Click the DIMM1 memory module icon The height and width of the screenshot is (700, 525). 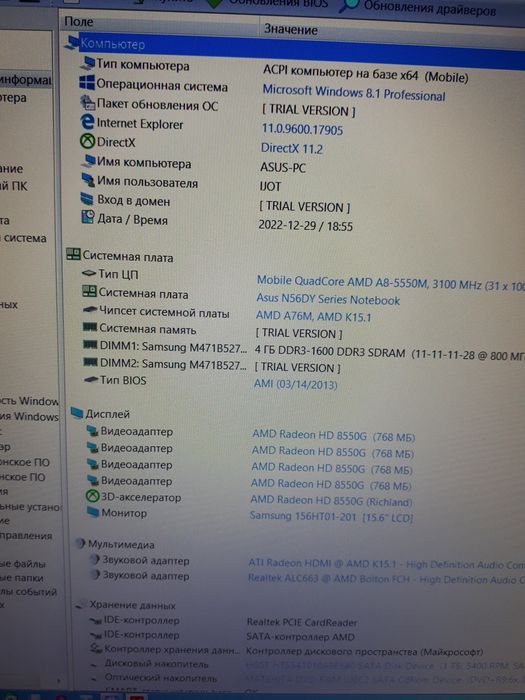click(90, 345)
